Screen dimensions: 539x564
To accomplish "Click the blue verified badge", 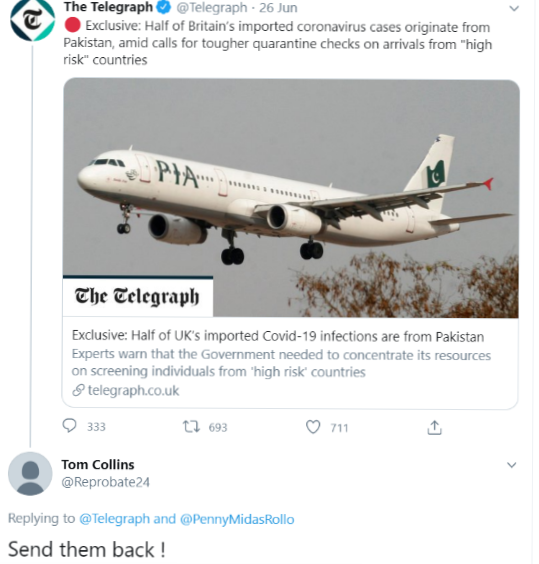I will pyautogui.click(x=164, y=7).
